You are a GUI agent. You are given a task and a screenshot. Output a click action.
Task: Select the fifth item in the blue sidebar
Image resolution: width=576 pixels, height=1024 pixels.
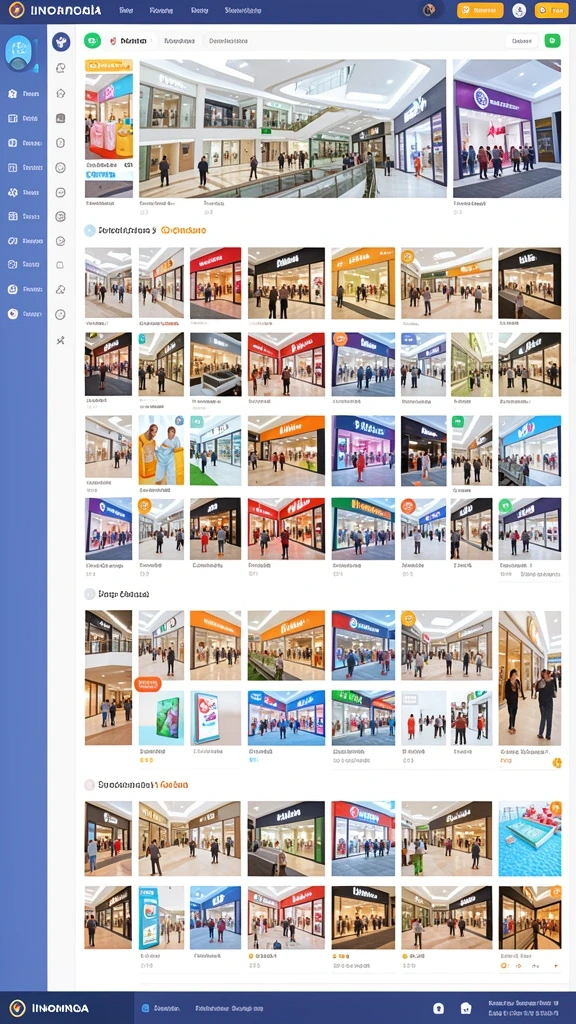click(x=24, y=193)
